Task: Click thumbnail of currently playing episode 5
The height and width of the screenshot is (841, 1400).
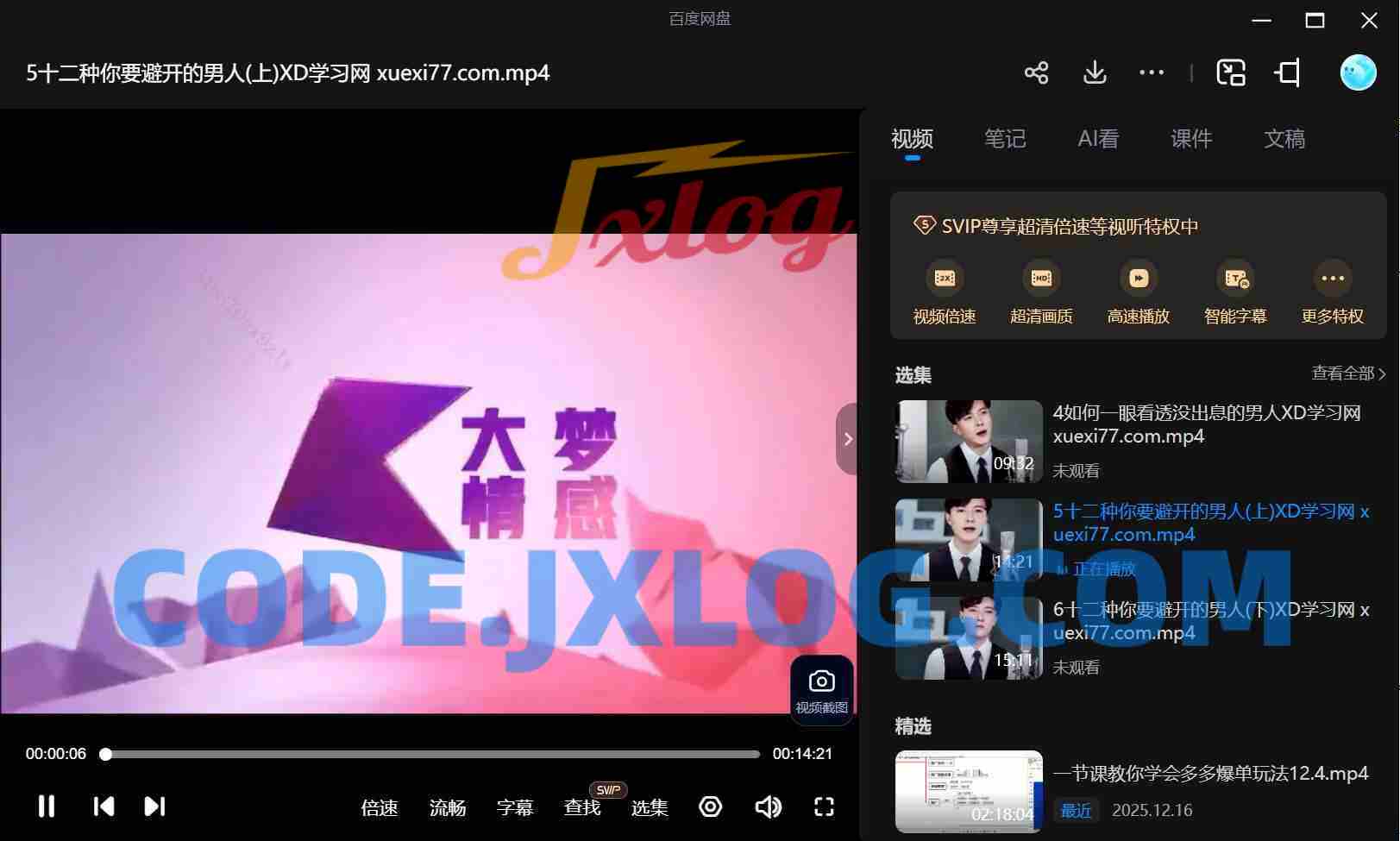Action: click(969, 539)
